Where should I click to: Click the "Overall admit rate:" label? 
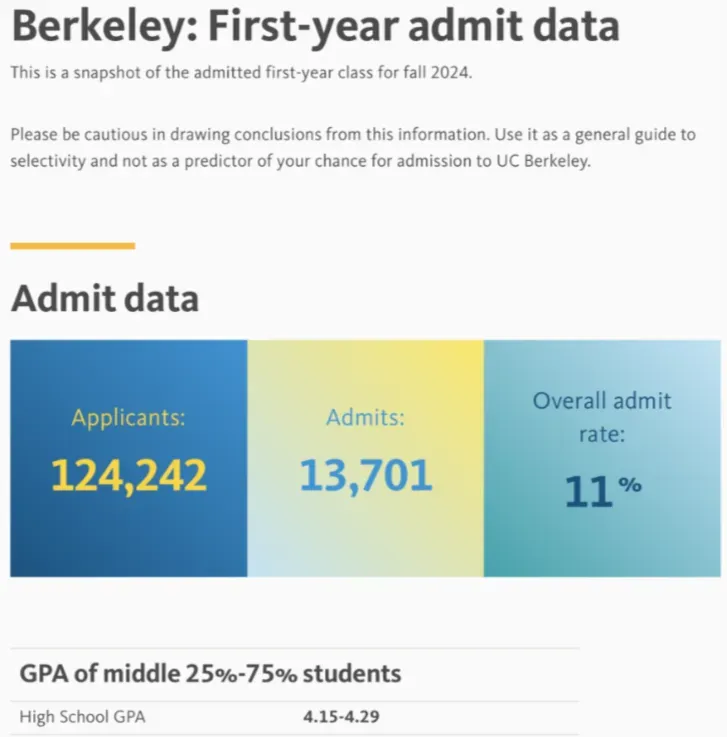point(602,416)
